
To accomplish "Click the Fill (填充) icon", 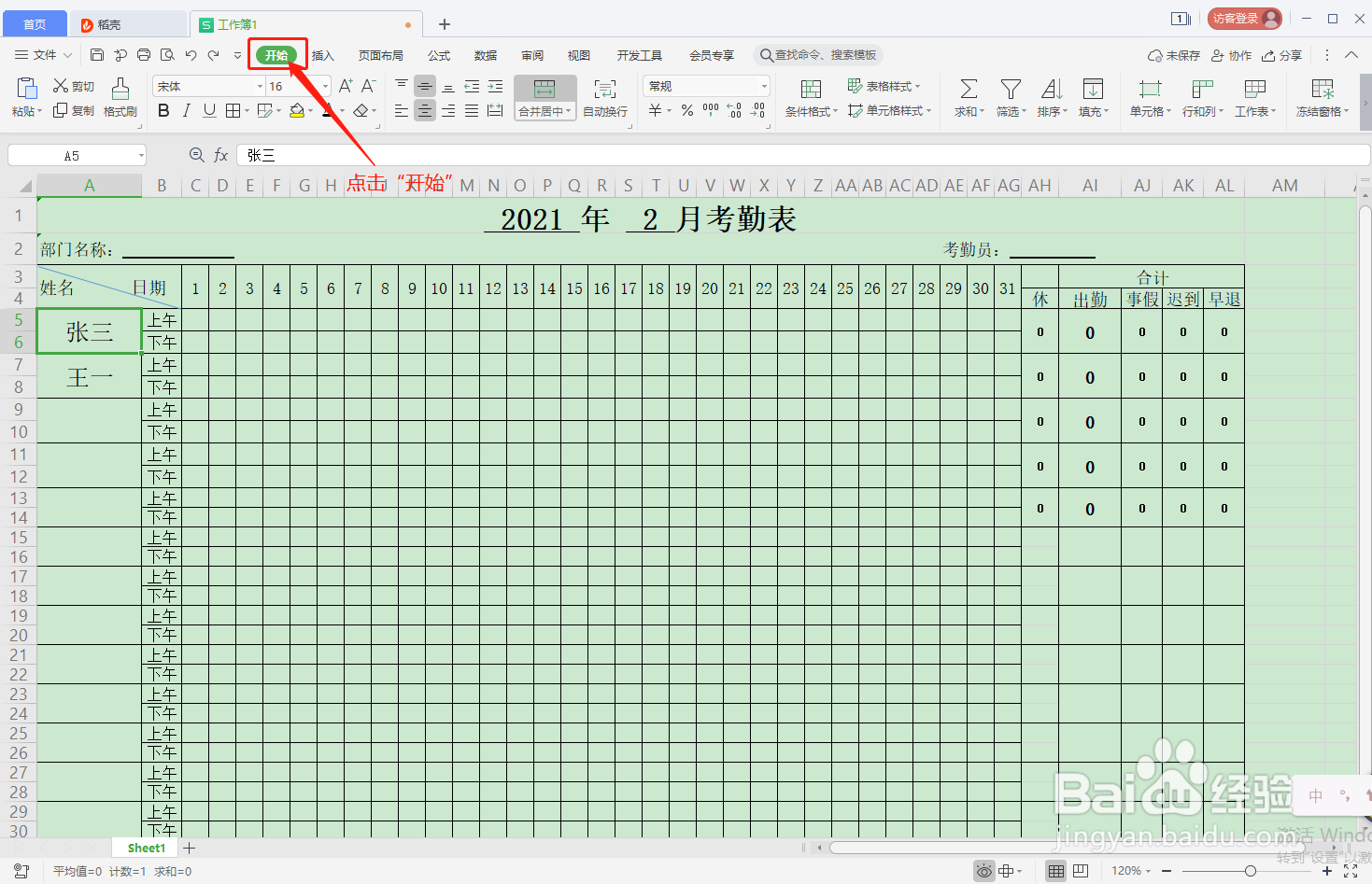I will 1093,89.
